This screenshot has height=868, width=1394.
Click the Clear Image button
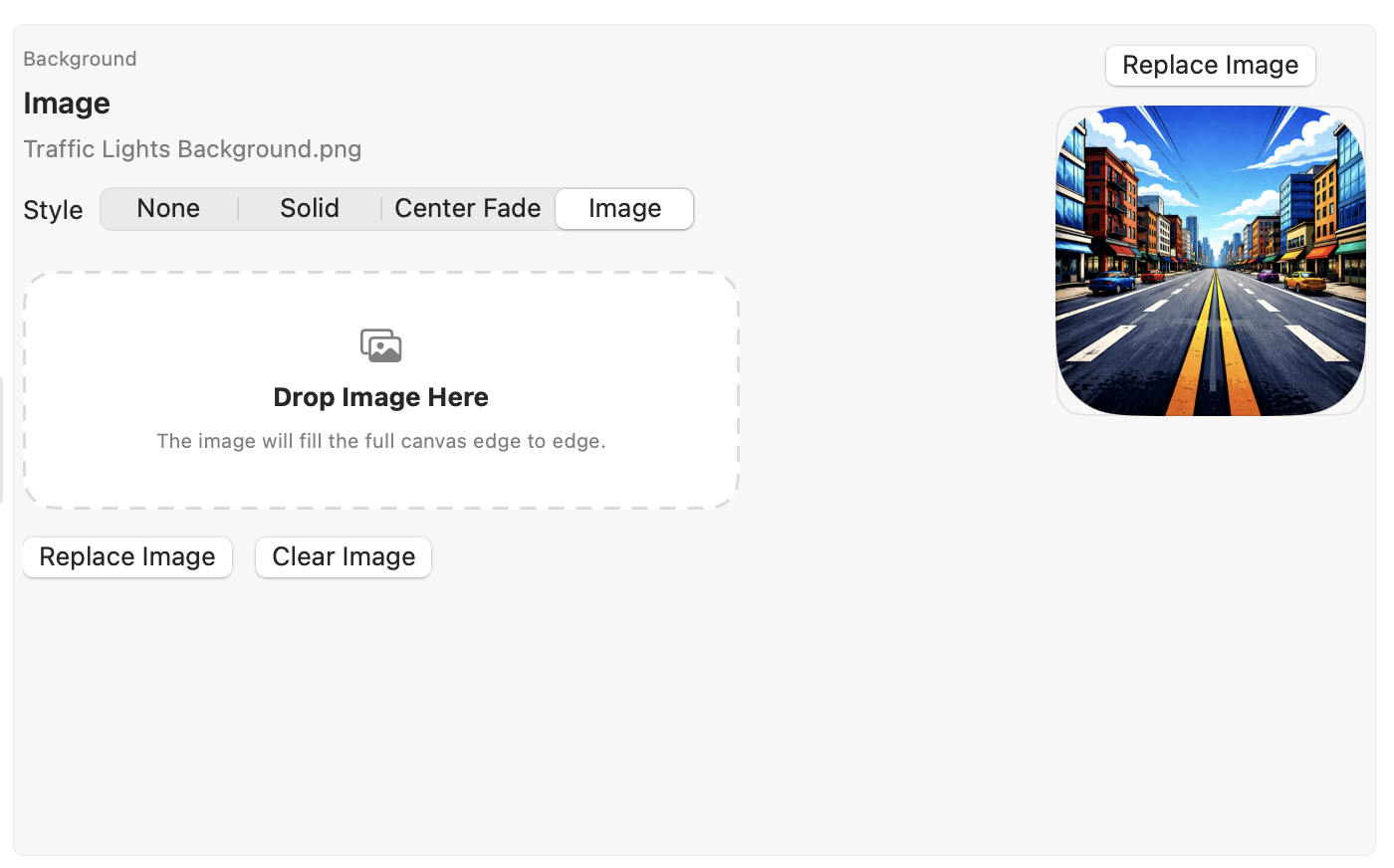[344, 557]
